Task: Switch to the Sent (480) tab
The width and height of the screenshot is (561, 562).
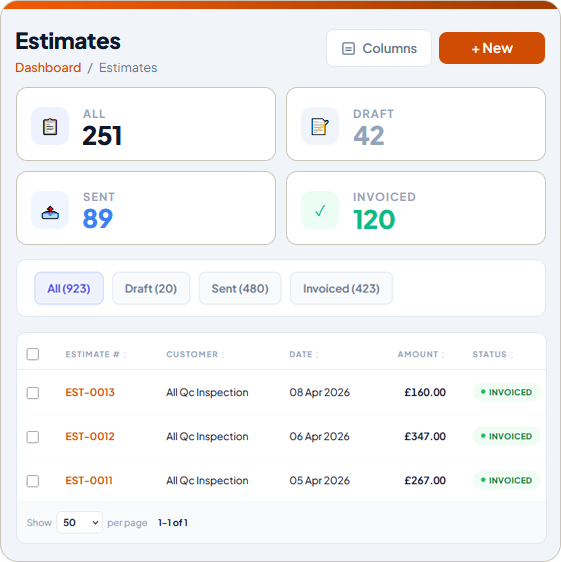Action: (240, 289)
